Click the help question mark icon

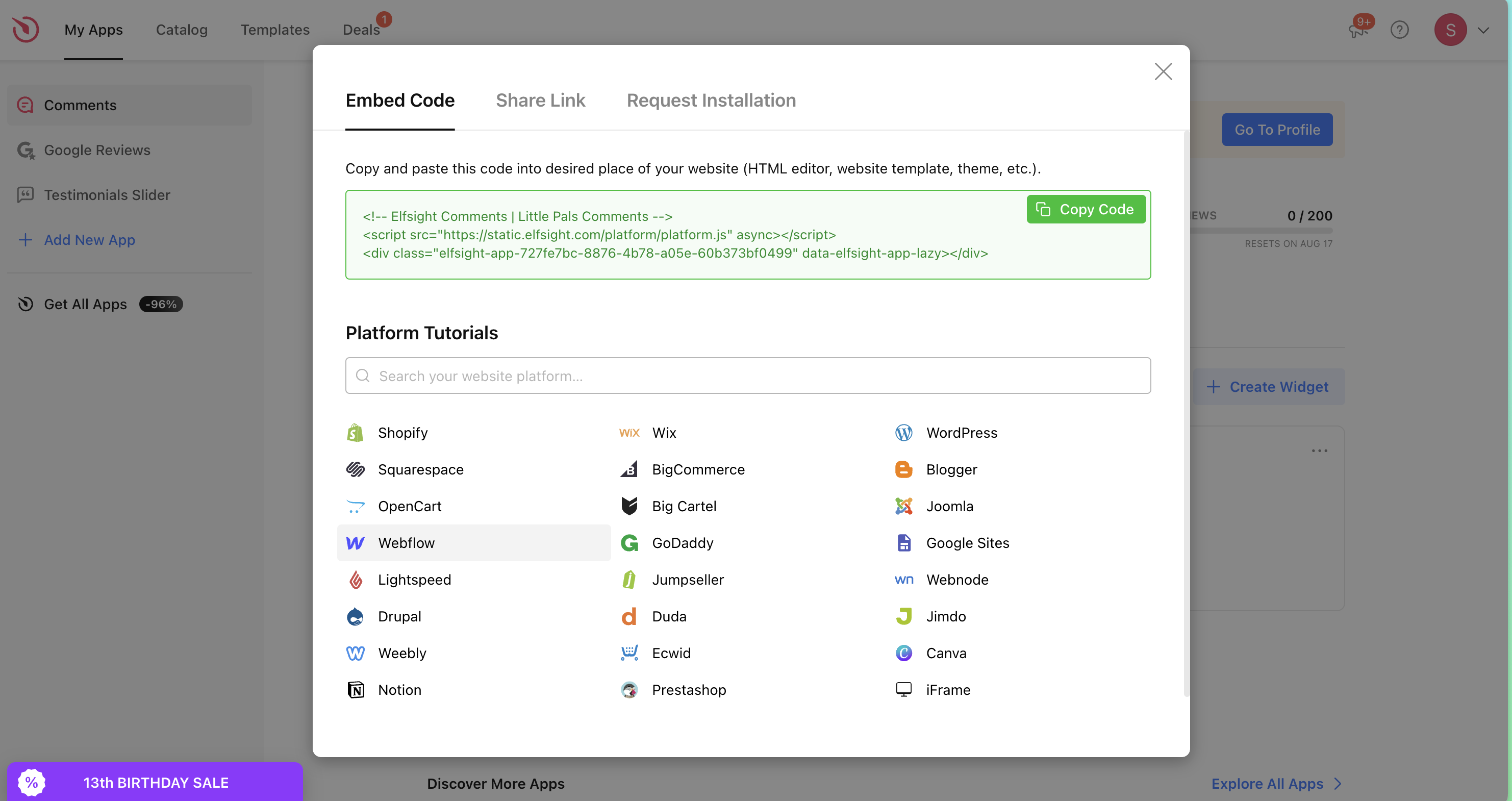tap(1399, 30)
